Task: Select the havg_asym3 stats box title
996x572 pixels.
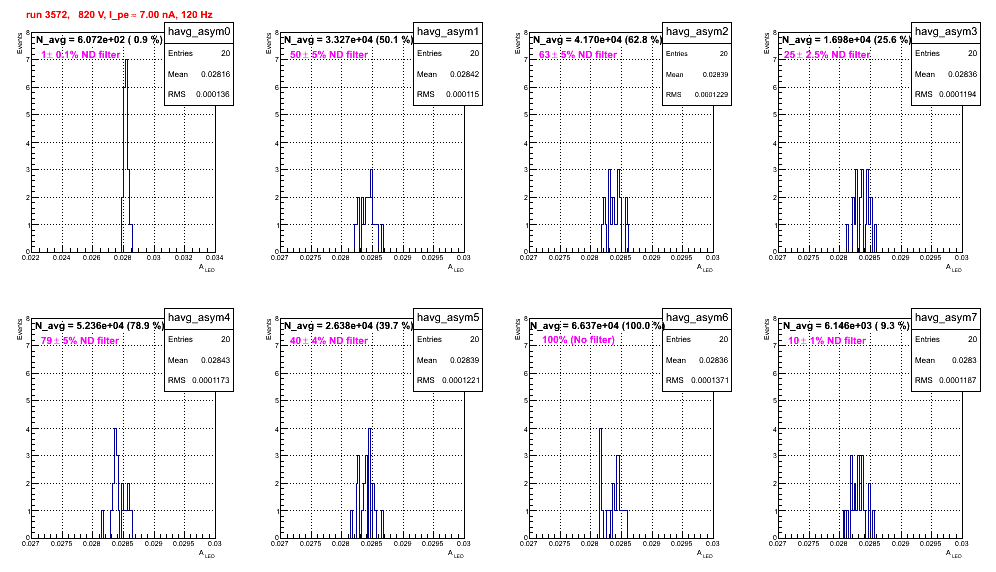Action: pyautogui.click(x=946, y=32)
